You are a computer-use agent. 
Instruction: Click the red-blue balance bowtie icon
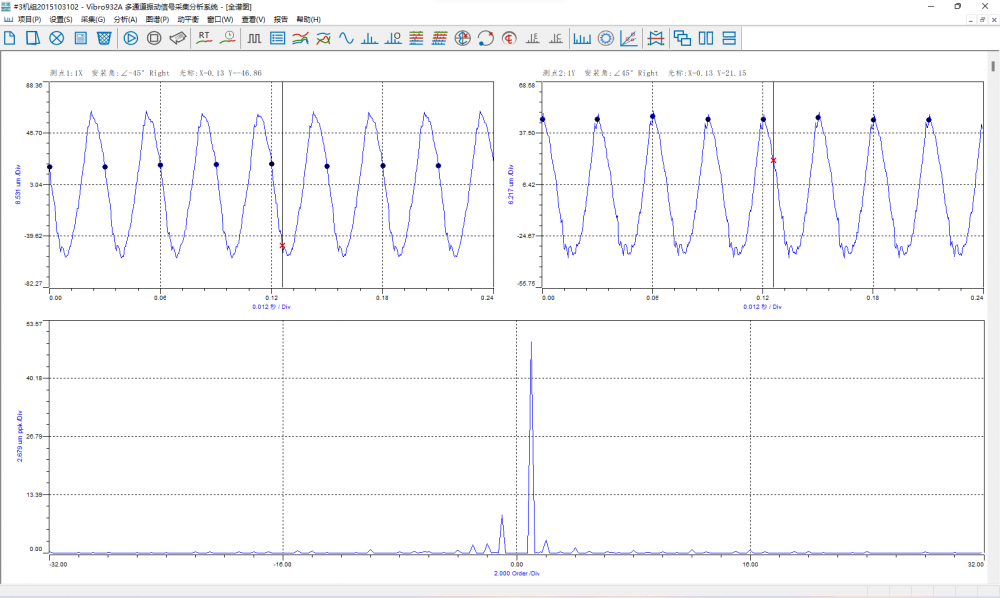[x=655, y=38]
